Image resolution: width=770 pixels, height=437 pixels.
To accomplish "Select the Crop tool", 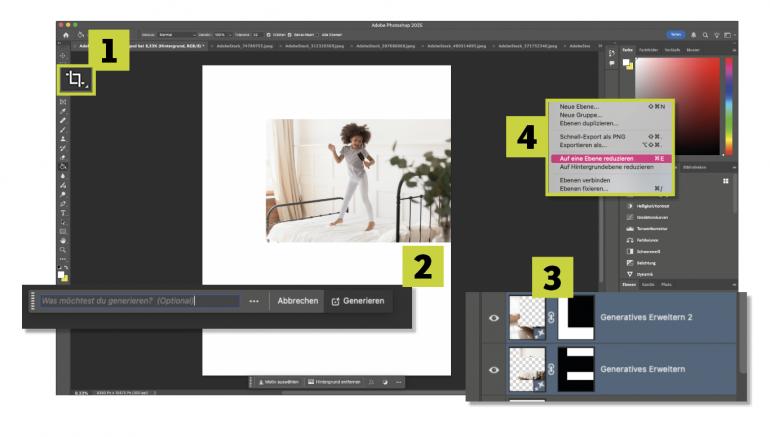I will coord(76,79).
